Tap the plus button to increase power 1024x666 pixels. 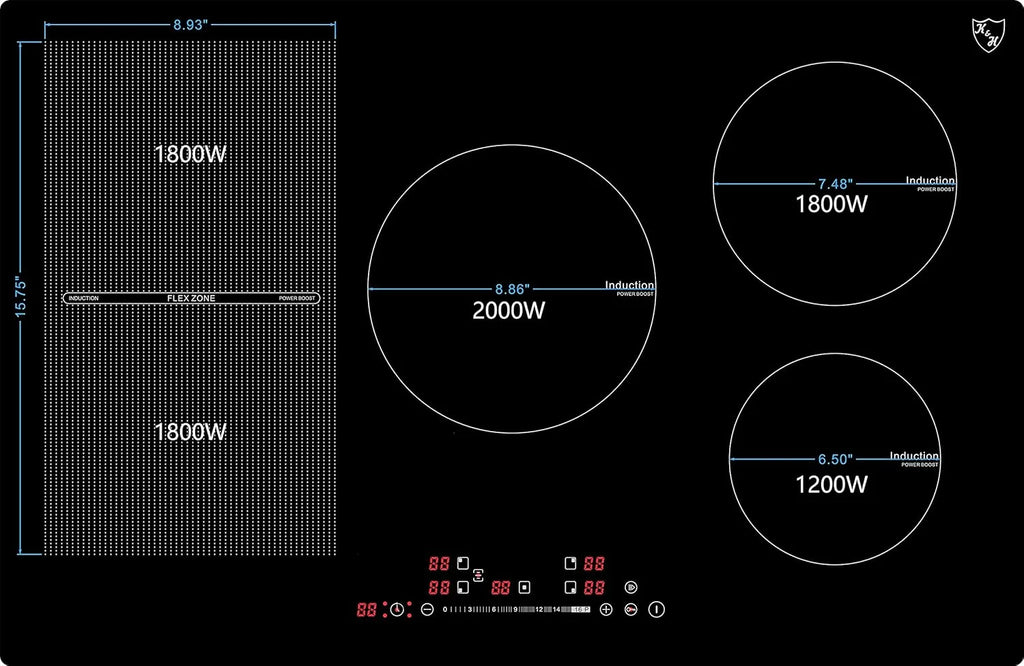[606, 609]
